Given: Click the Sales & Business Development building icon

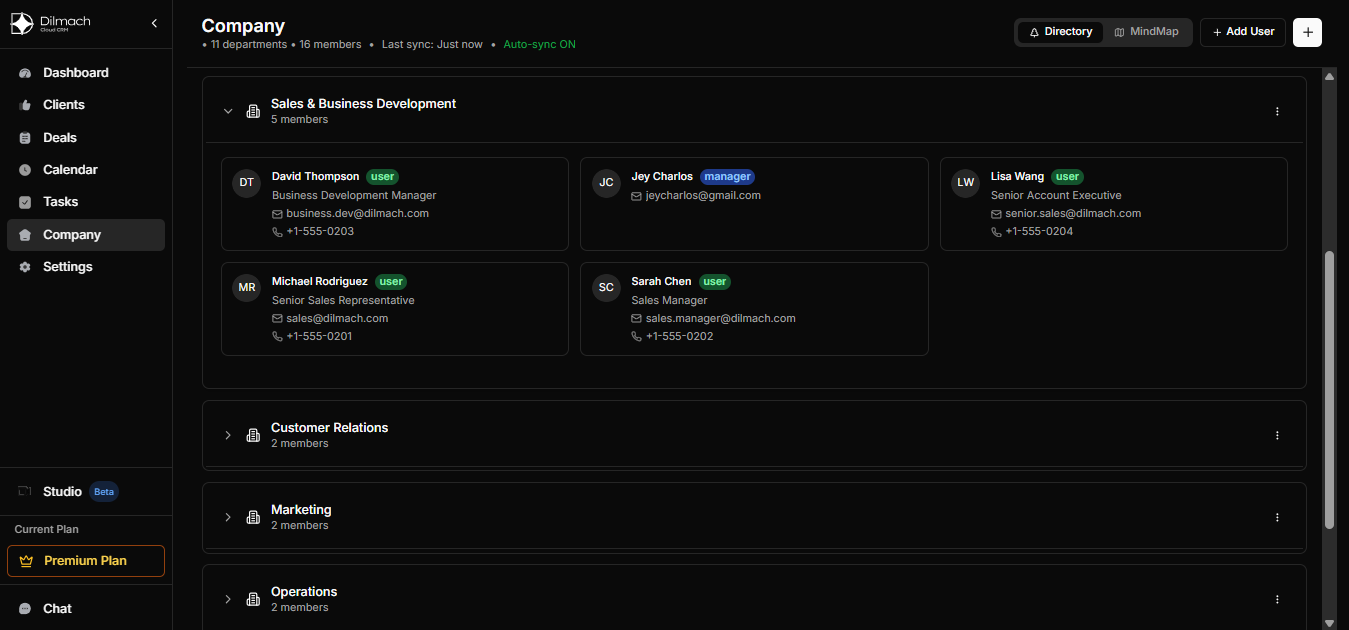Looking at the screenshot, I should click(x=253, y=111).
